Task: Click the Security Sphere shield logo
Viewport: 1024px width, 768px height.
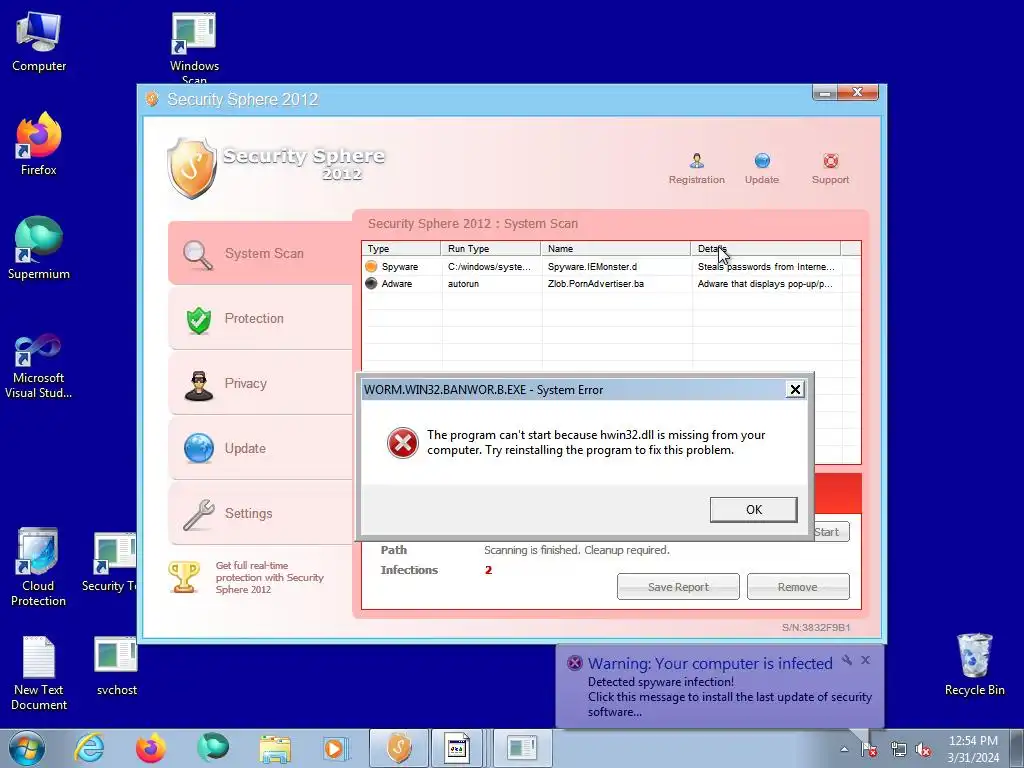Action: click(x=191, y=168)
